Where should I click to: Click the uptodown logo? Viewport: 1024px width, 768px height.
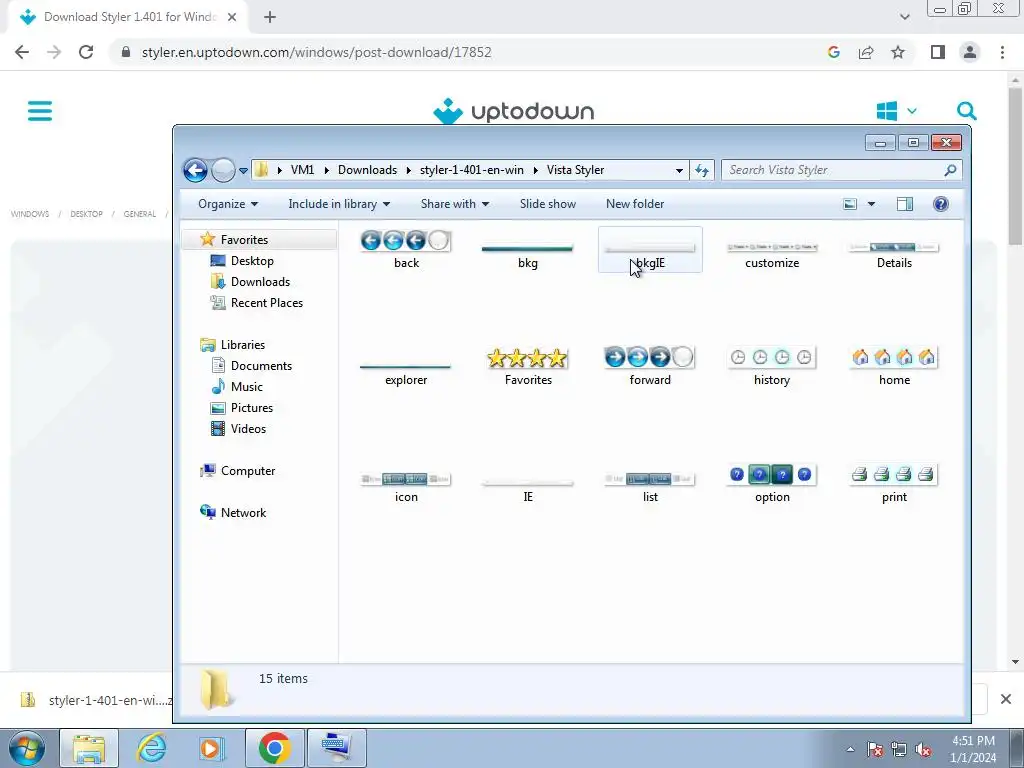pos(513,111)
